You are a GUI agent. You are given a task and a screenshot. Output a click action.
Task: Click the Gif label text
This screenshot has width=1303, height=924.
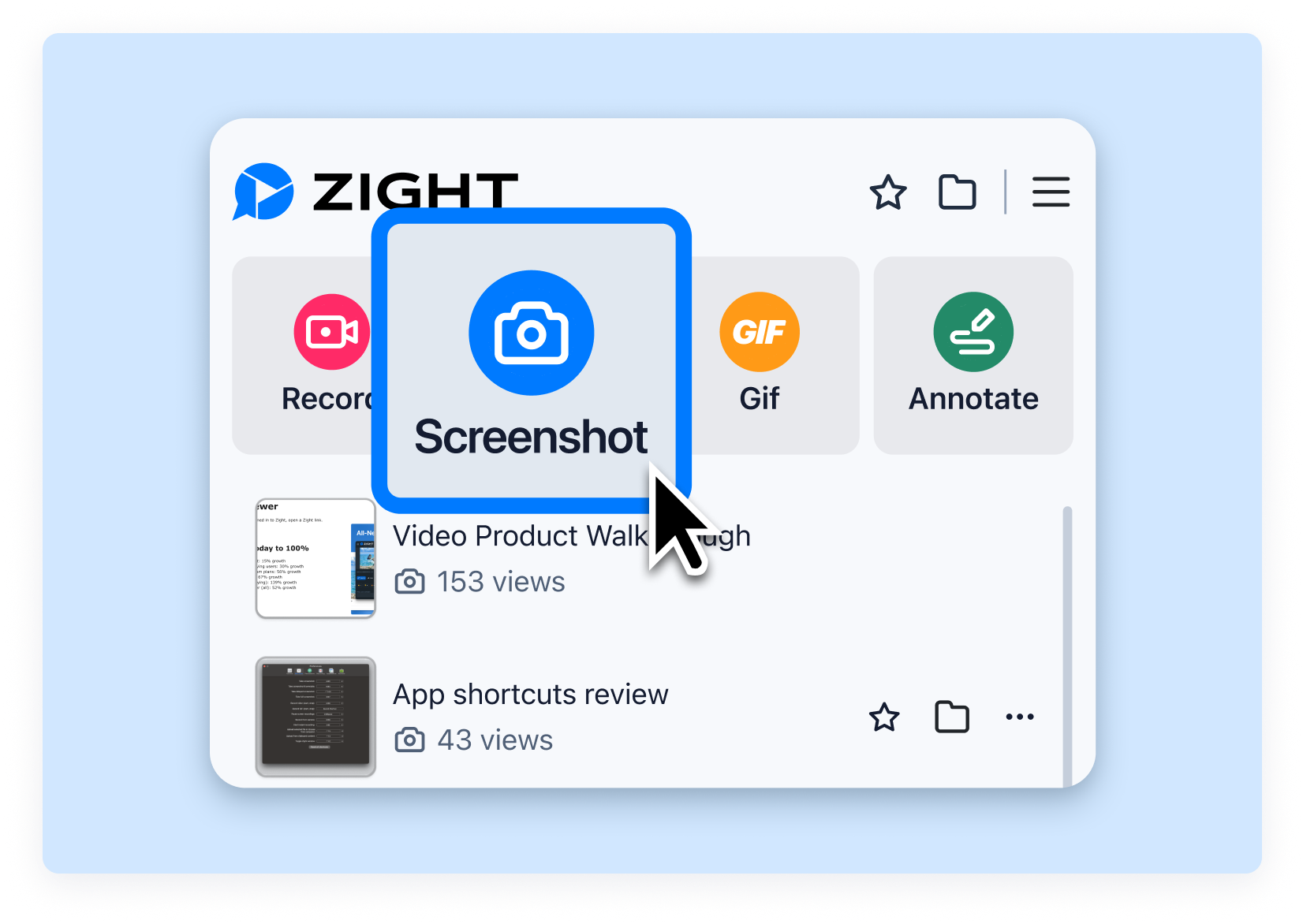pyautogui.click(x=760, y=399)
